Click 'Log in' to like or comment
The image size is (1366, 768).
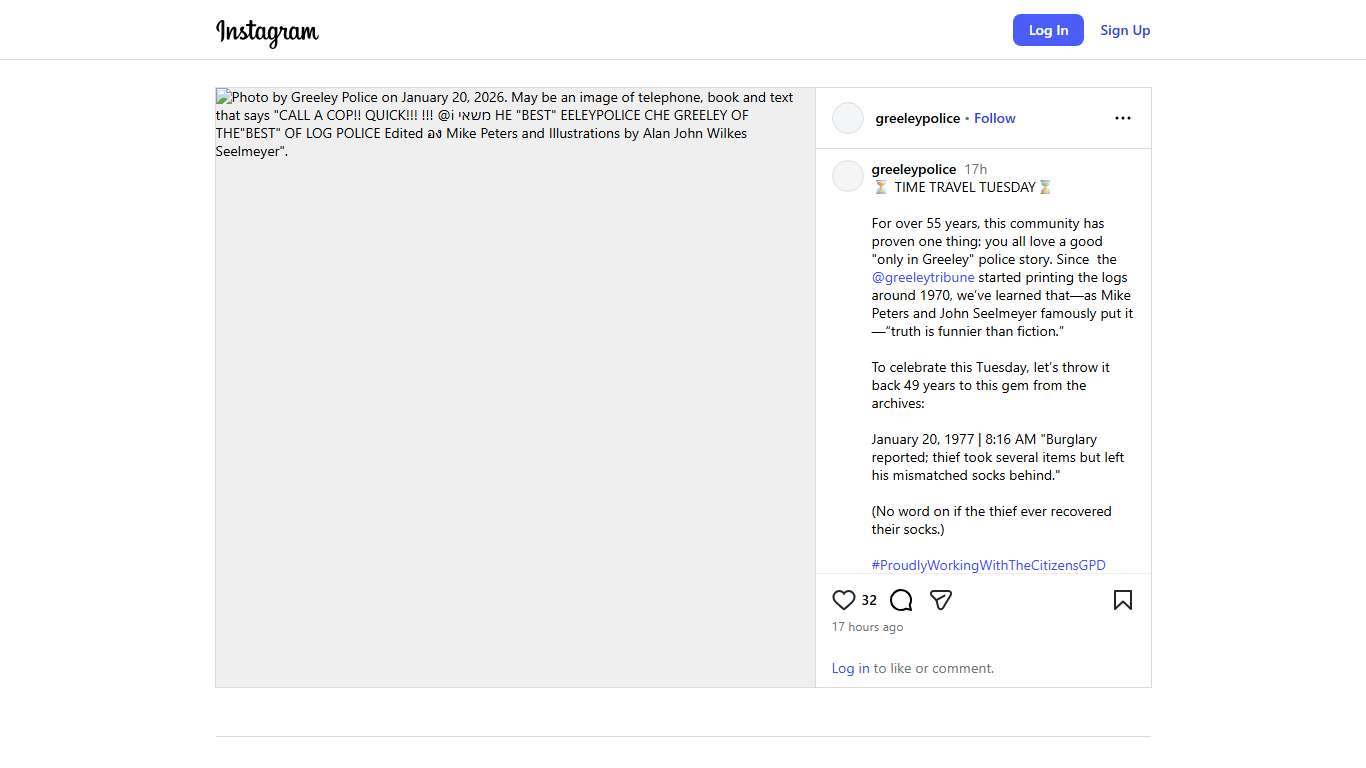coord(850,668)
